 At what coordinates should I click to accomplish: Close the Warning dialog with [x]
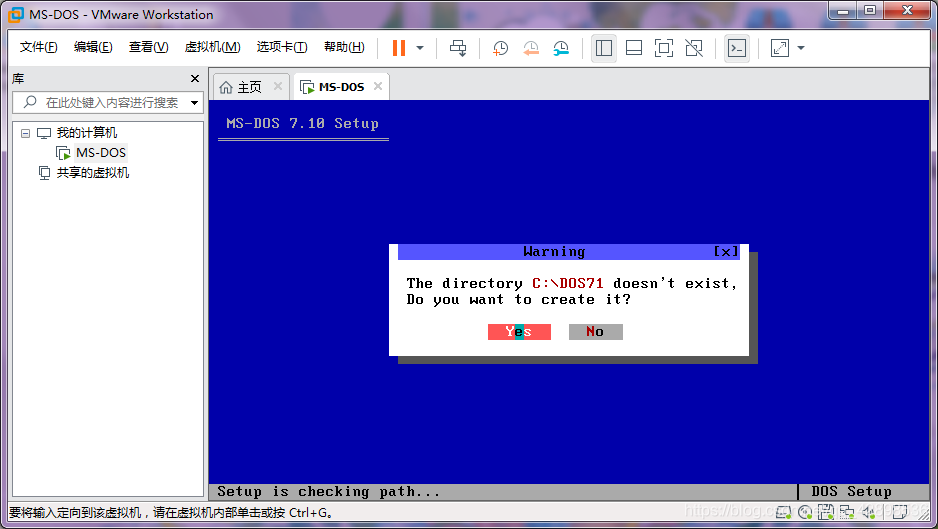pyautogui.click(x=726, y=252)
